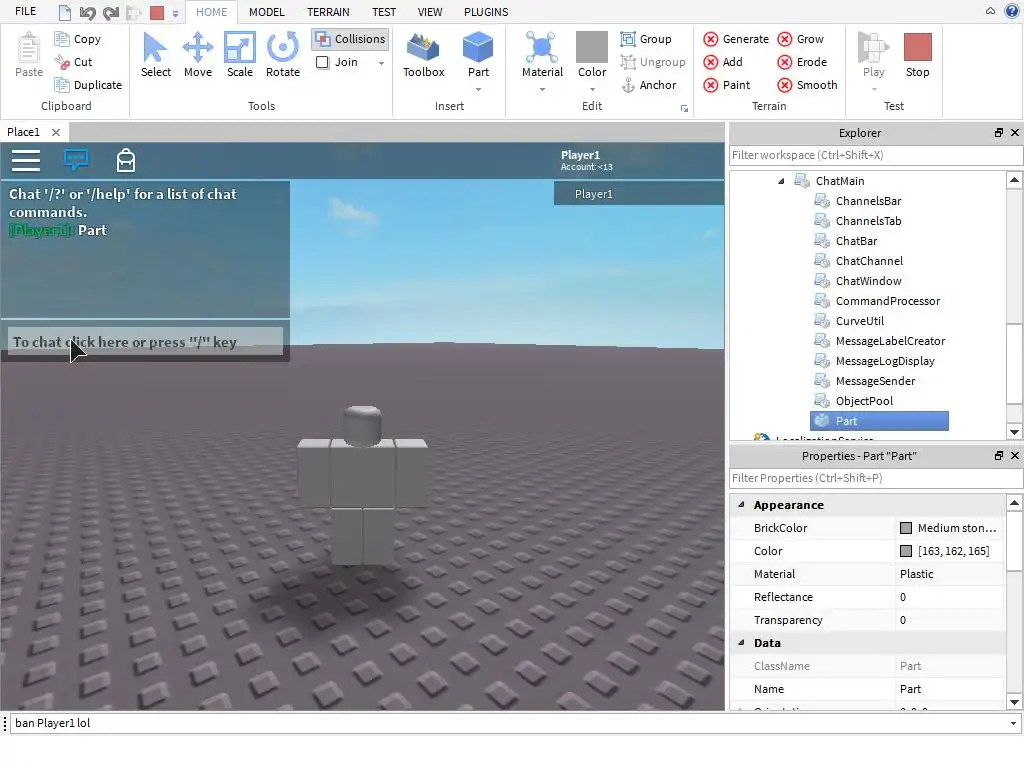Switch to the VIEW tab
This screenshot has height=768, width=1024.
(x=430, y=12)
